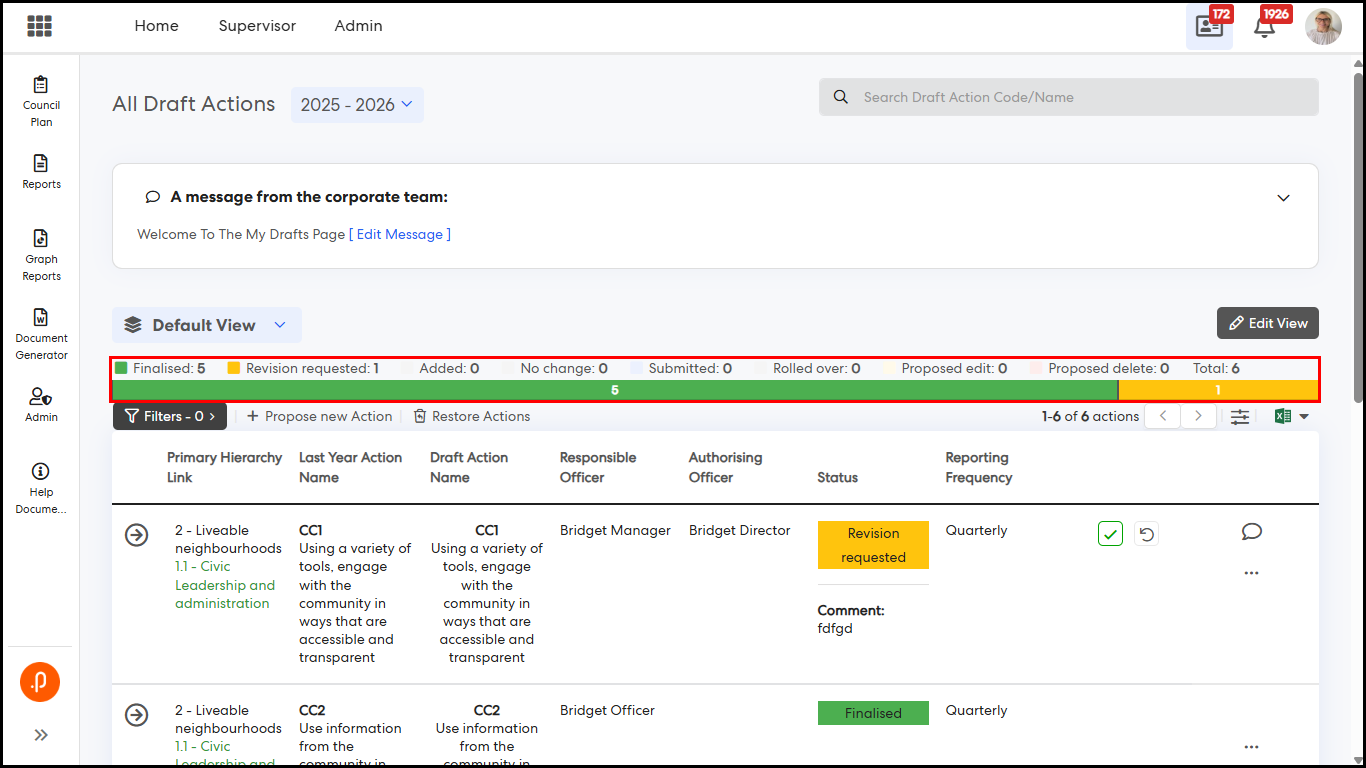The width and height of the screenshot is (1366, 768).
Task: Click the green Finalised progress bar segment
Action: [614, 390]
